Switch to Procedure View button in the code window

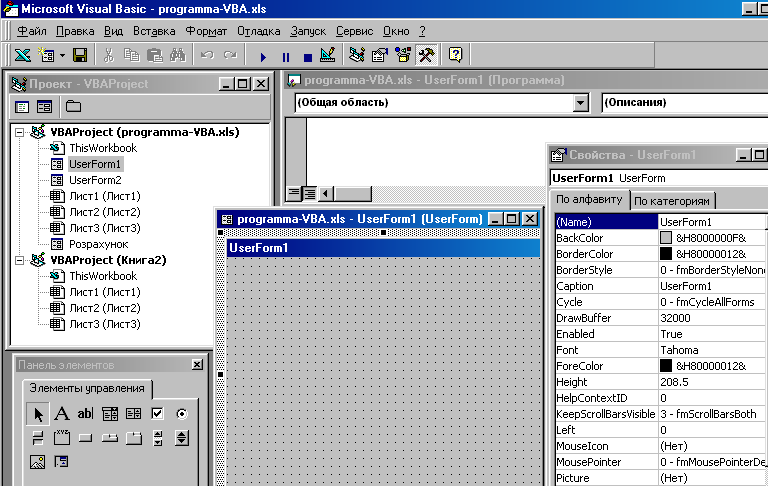click(x=293, y=194)
